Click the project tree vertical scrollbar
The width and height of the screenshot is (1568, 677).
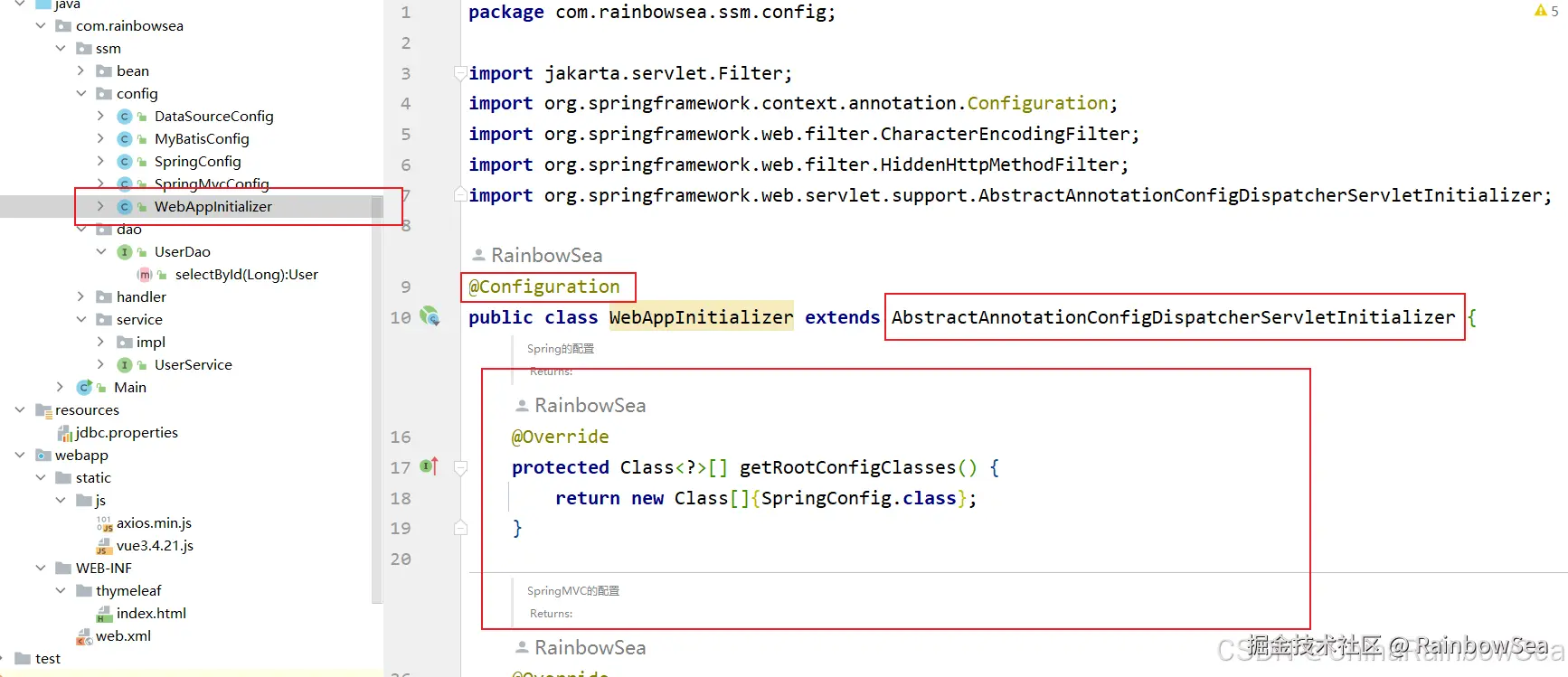(377, 398)
